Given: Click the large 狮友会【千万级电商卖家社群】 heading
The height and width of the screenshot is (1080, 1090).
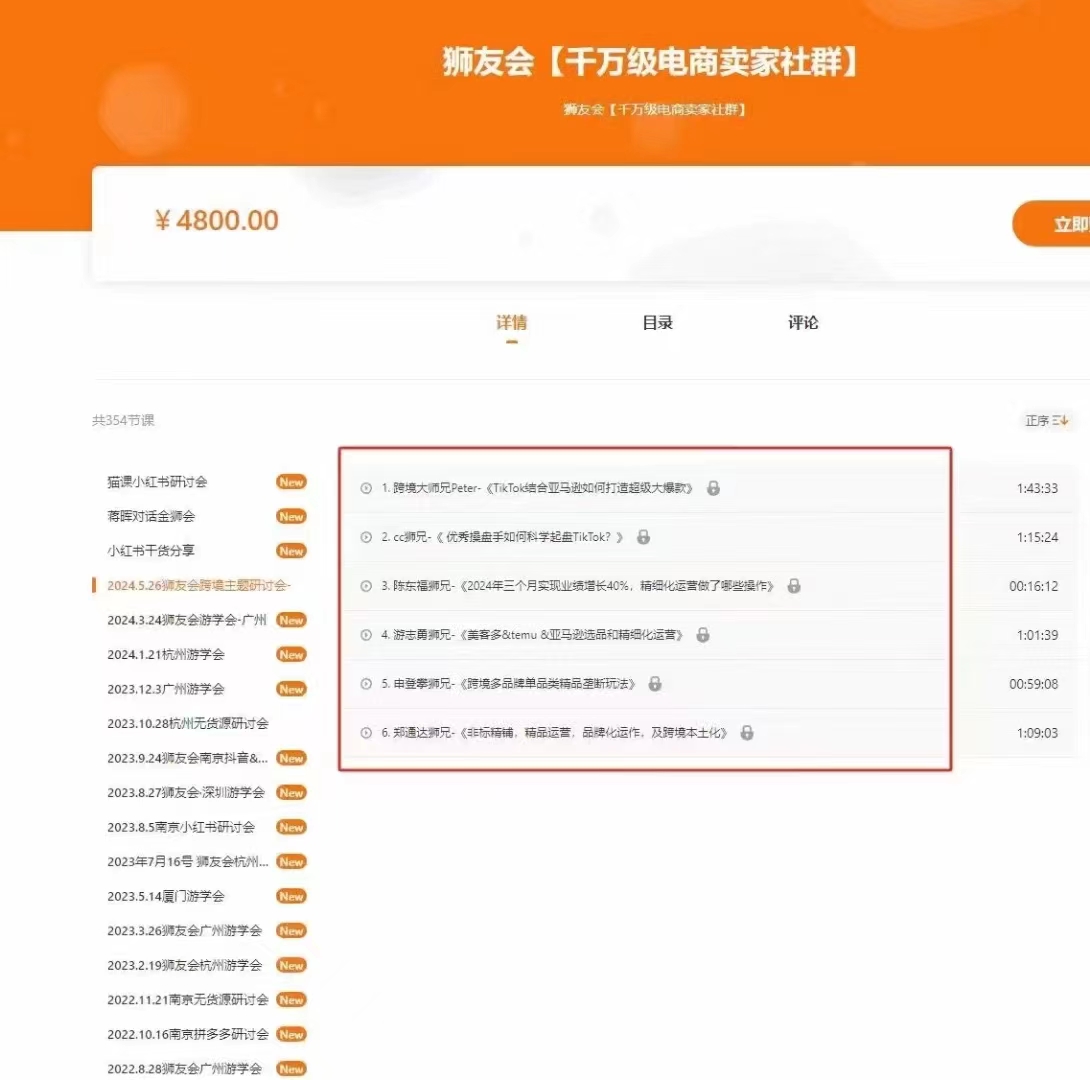Looking at the screenshot, I should 651,61.
